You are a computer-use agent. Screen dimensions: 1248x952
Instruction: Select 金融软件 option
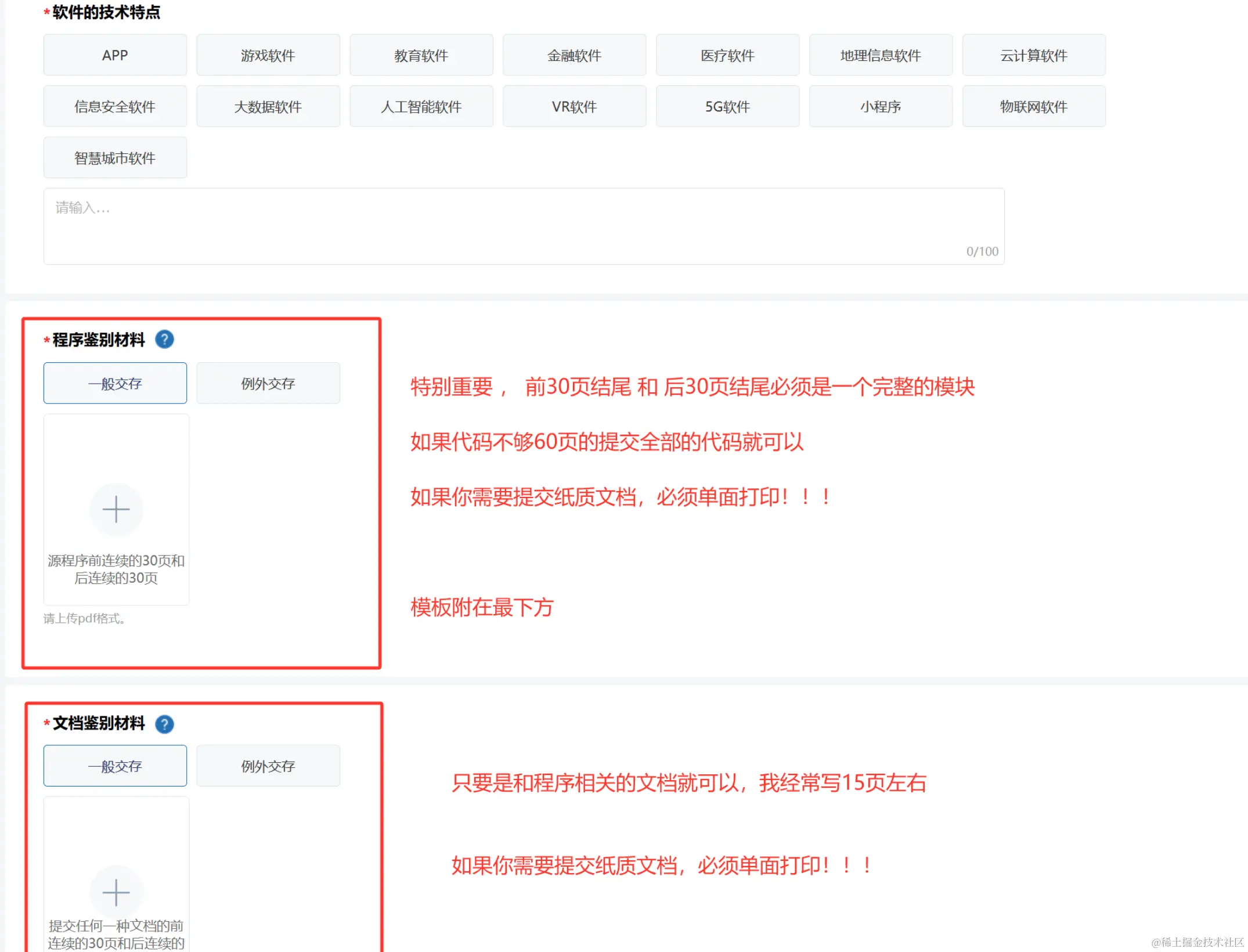click(573, 55)
